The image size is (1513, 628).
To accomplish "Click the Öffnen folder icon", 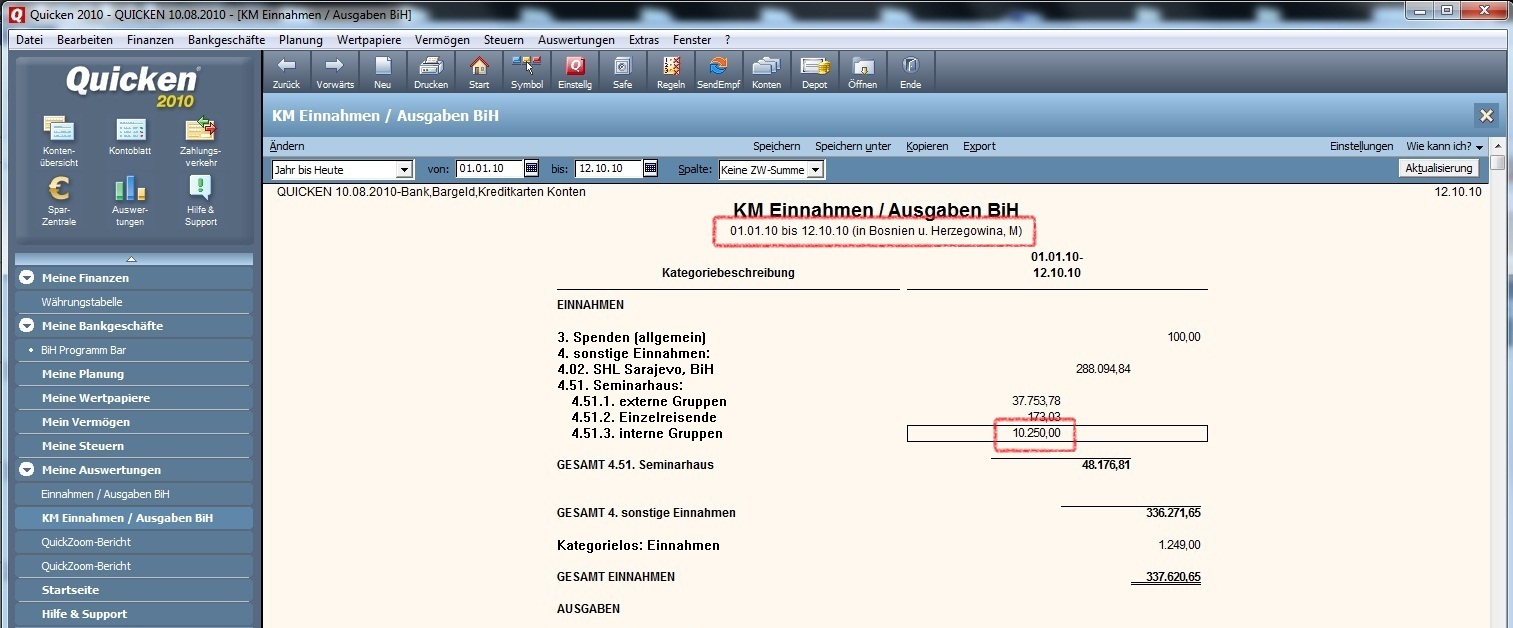I will [862, 72].
